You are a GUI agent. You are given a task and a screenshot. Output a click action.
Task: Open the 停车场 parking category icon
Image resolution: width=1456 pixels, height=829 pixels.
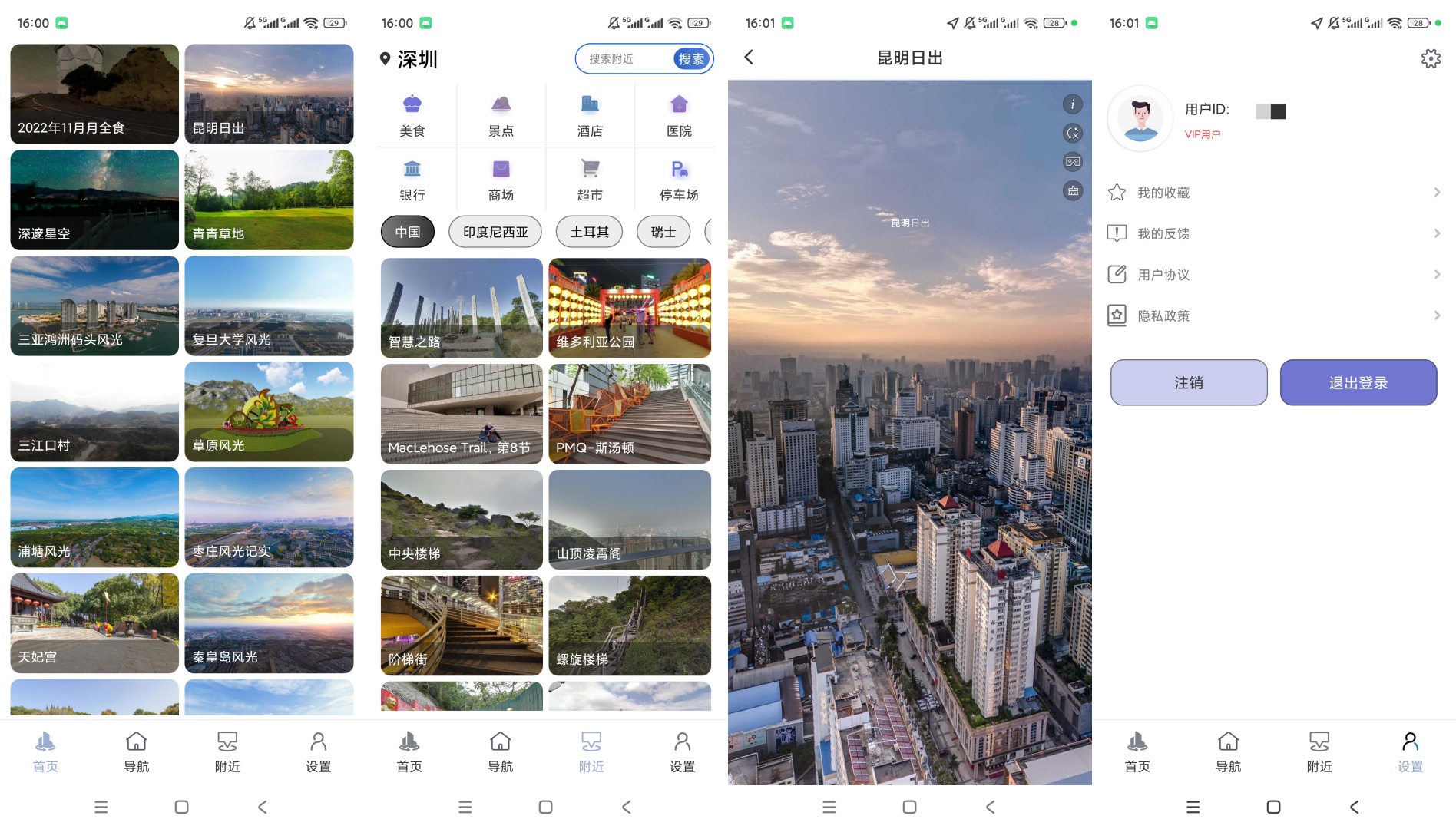click(679, 169)
